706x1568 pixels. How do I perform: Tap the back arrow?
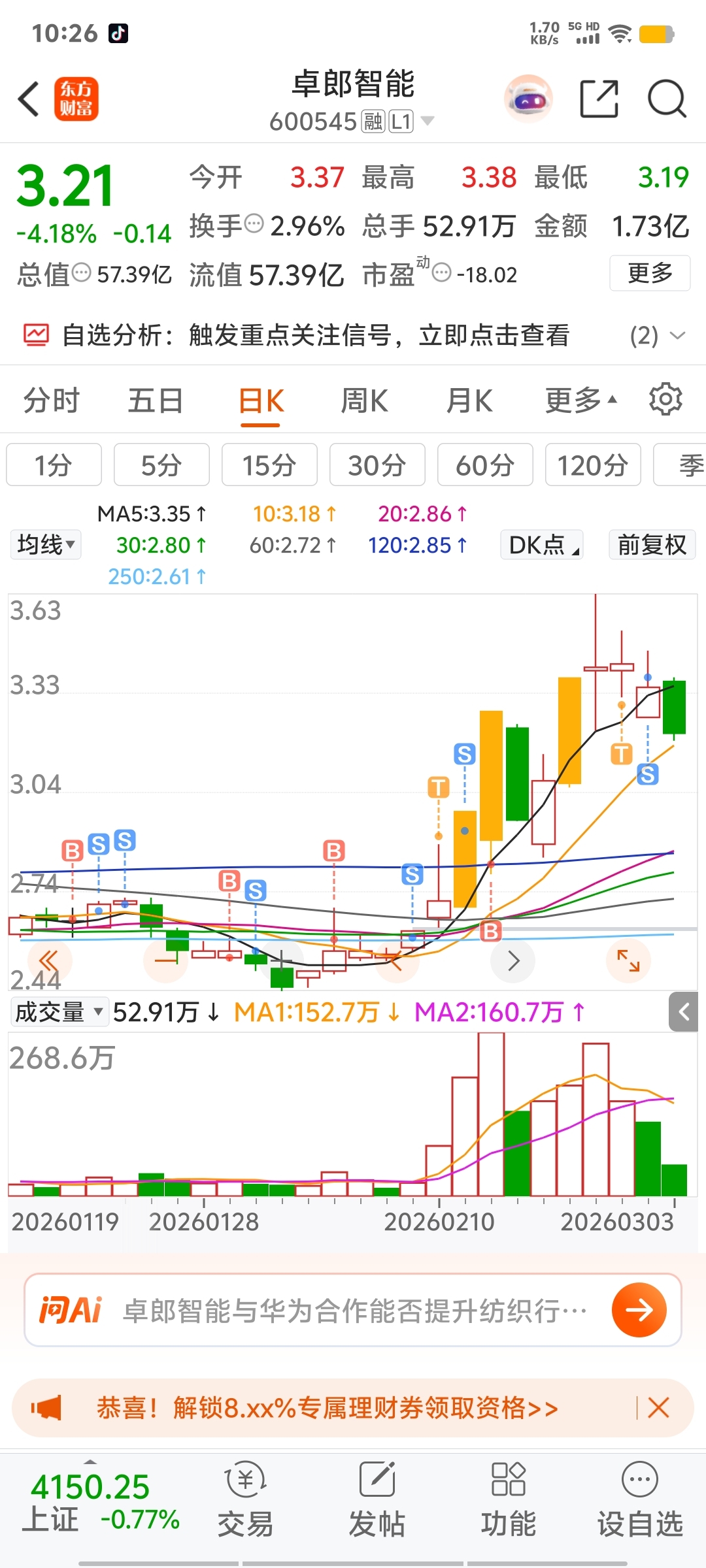click(28, 99)
